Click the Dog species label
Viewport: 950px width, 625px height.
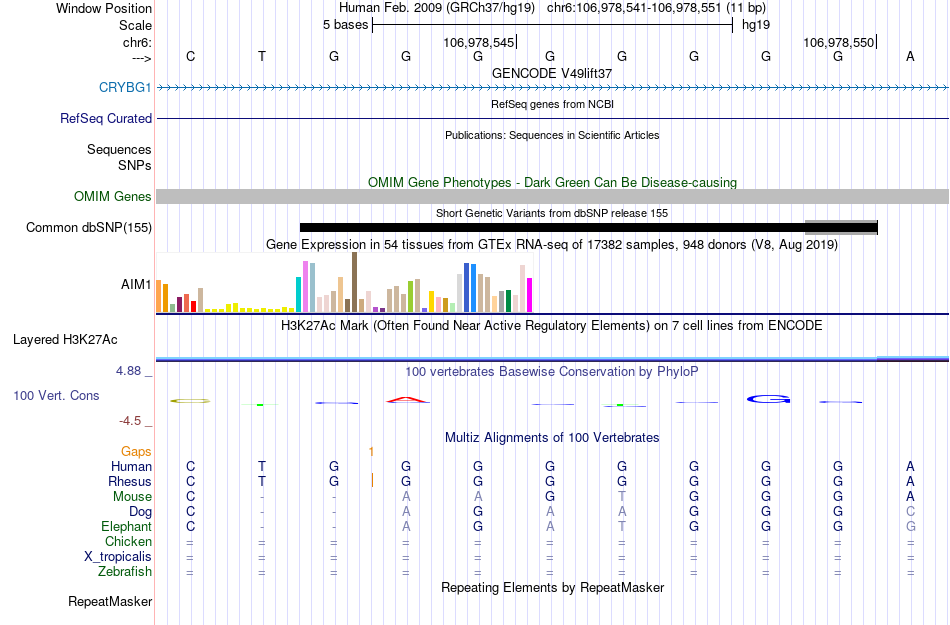click(x=140, y=511)
